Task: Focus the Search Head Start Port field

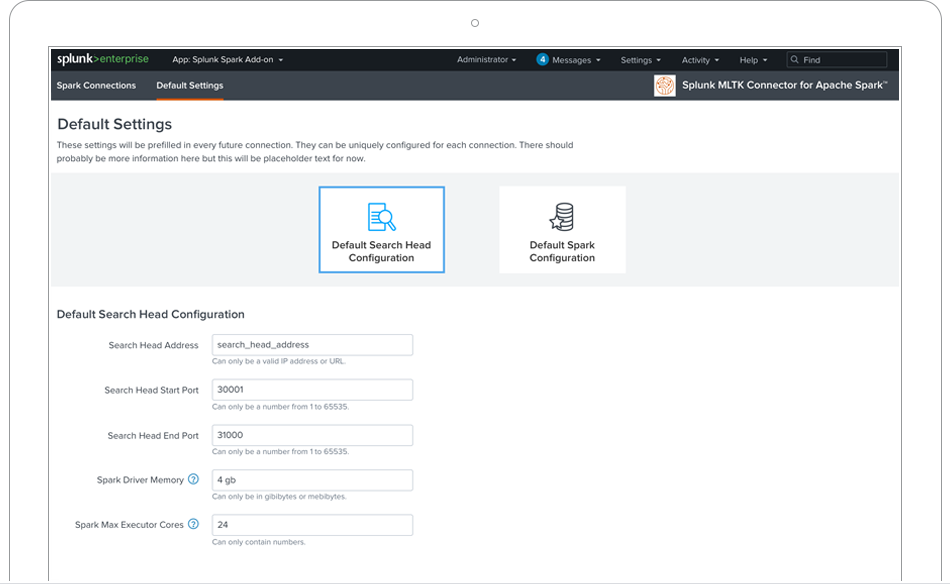Action: (312, 390)
